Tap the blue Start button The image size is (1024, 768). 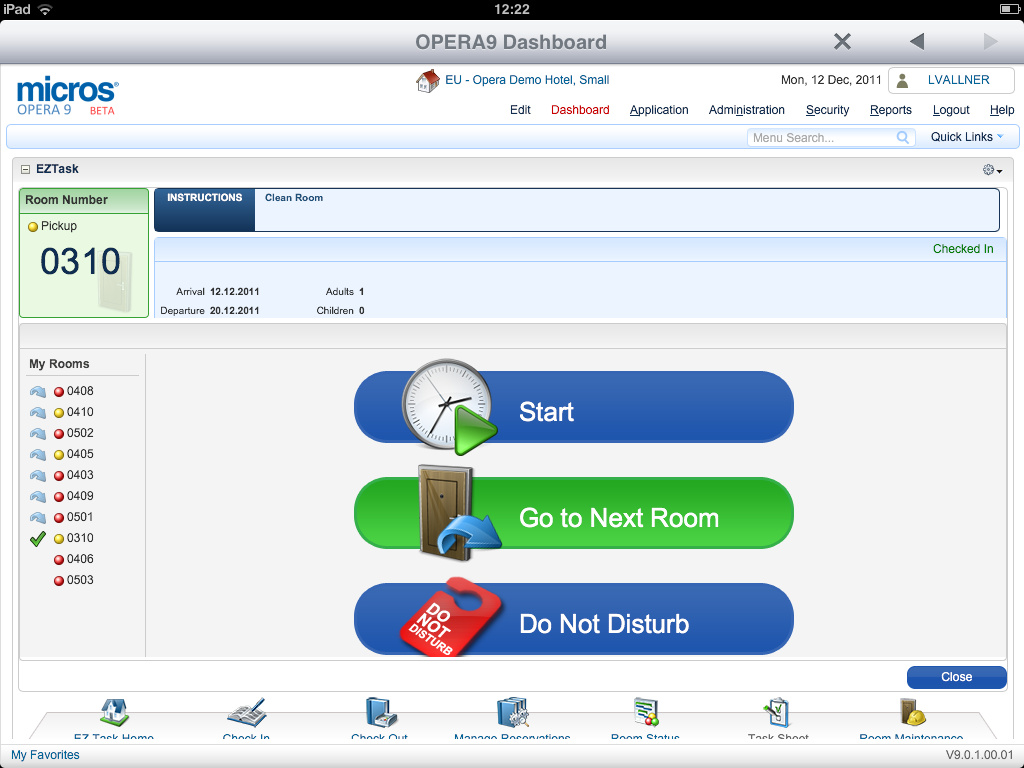click(x=573, y=408)
